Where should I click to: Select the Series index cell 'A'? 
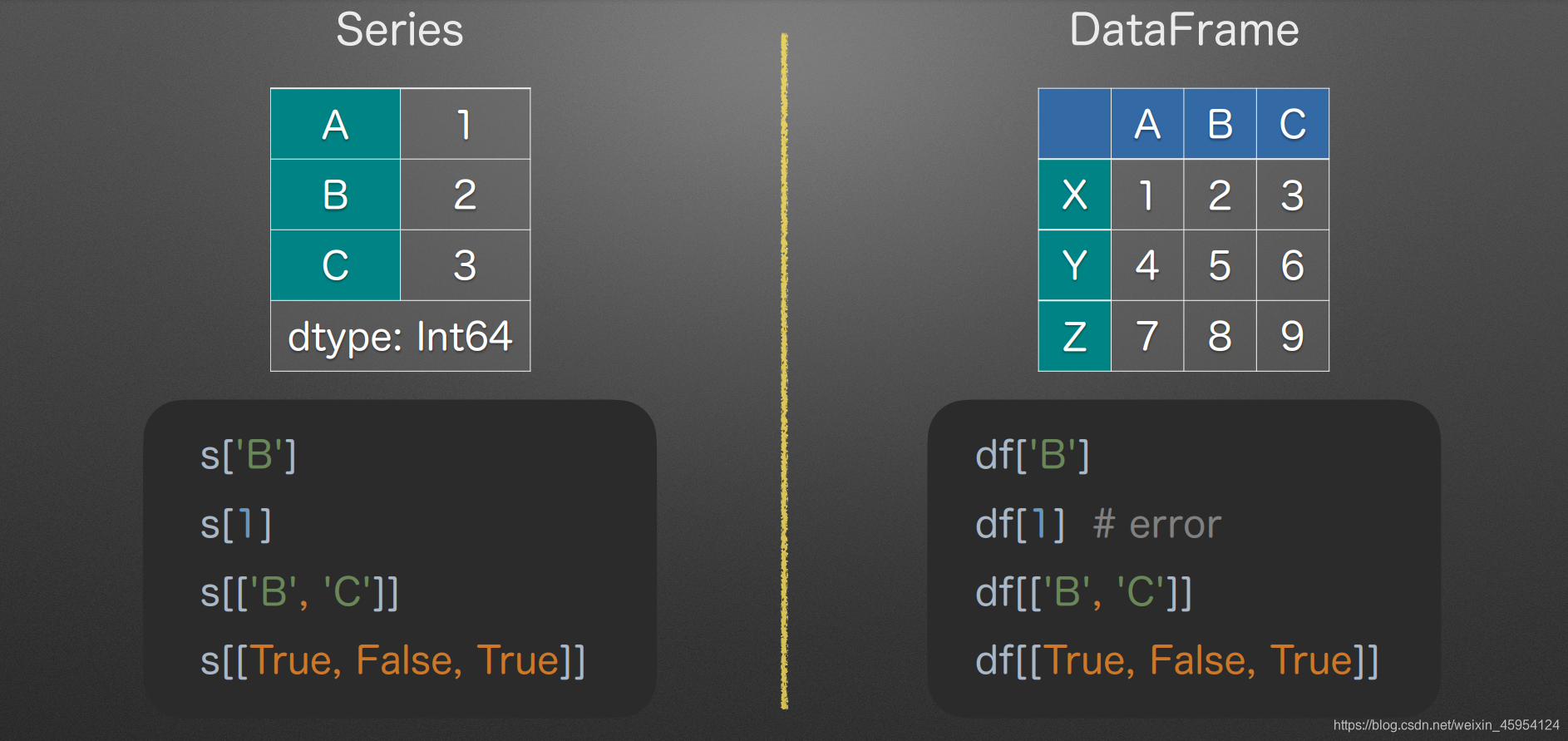336,124
